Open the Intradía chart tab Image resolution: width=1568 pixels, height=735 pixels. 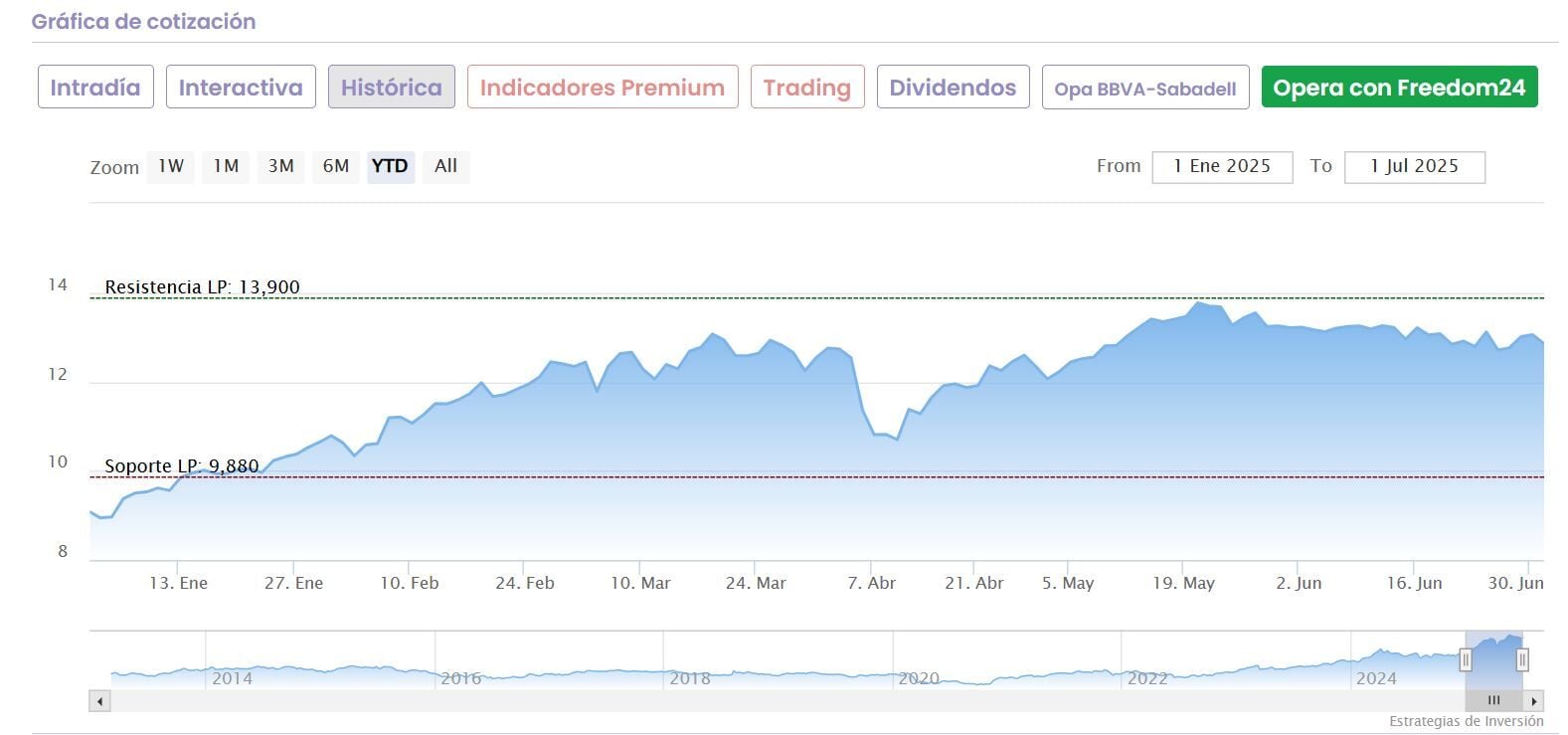[95, 88]
